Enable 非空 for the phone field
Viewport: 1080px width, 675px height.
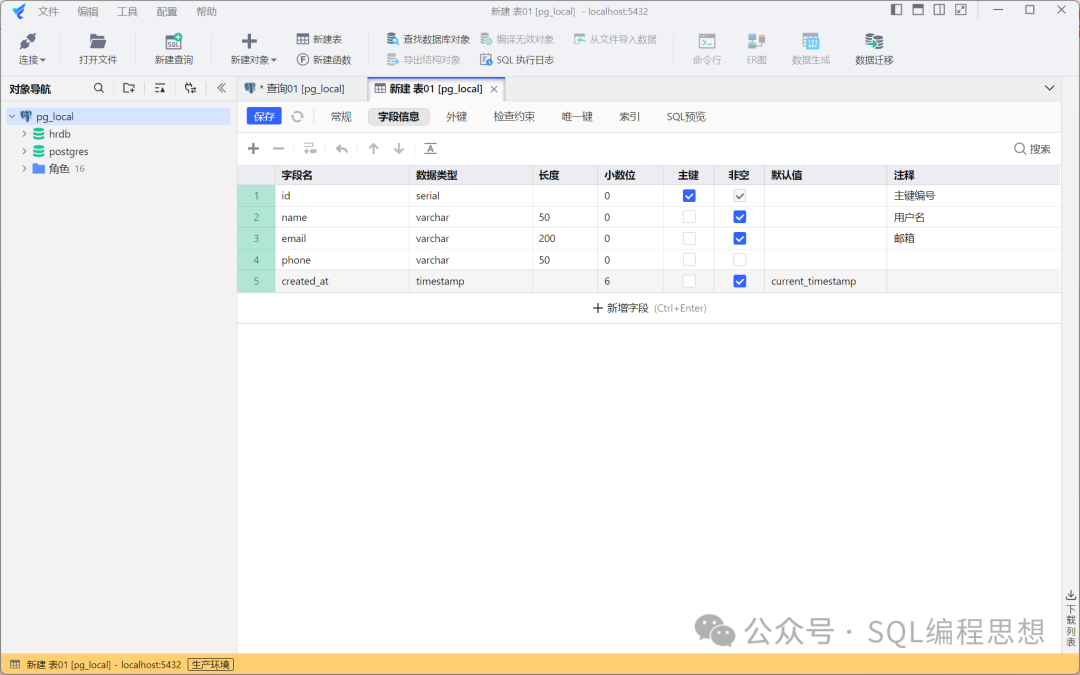point(738,259)
